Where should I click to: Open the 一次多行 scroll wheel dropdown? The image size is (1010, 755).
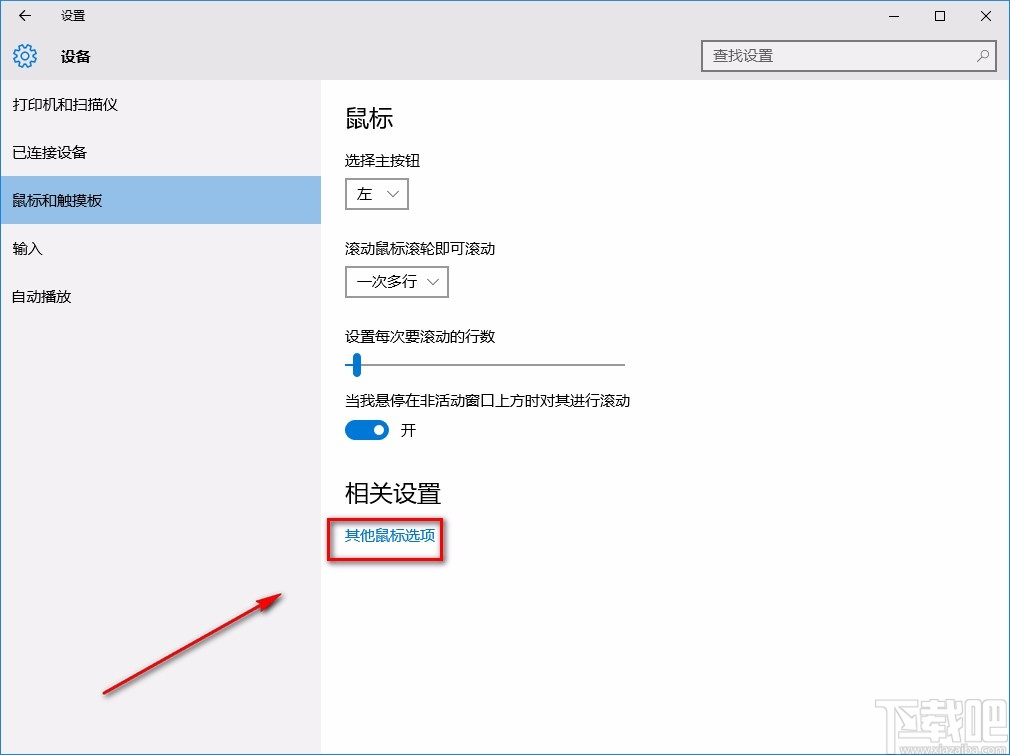coord(396,282)
